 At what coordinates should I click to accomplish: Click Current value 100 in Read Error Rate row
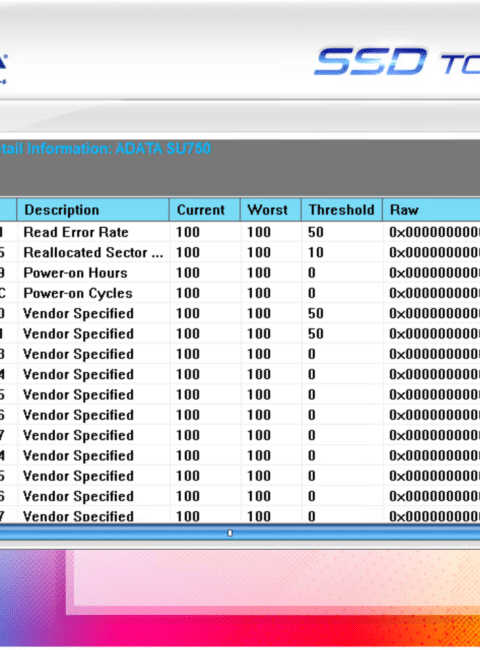pyautogui.click(x=188, y=232)
